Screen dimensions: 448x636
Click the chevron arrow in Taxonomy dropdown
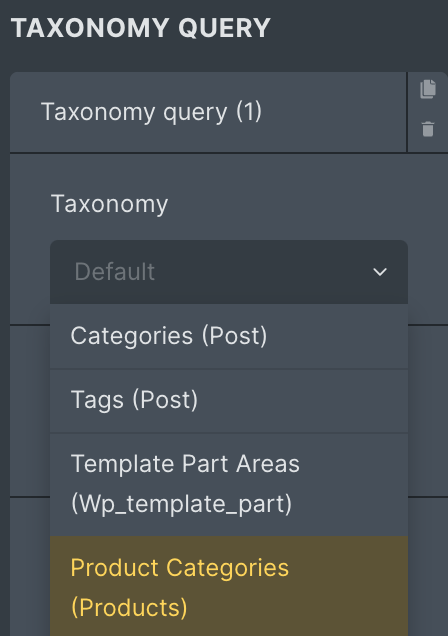tap(380, 272)
